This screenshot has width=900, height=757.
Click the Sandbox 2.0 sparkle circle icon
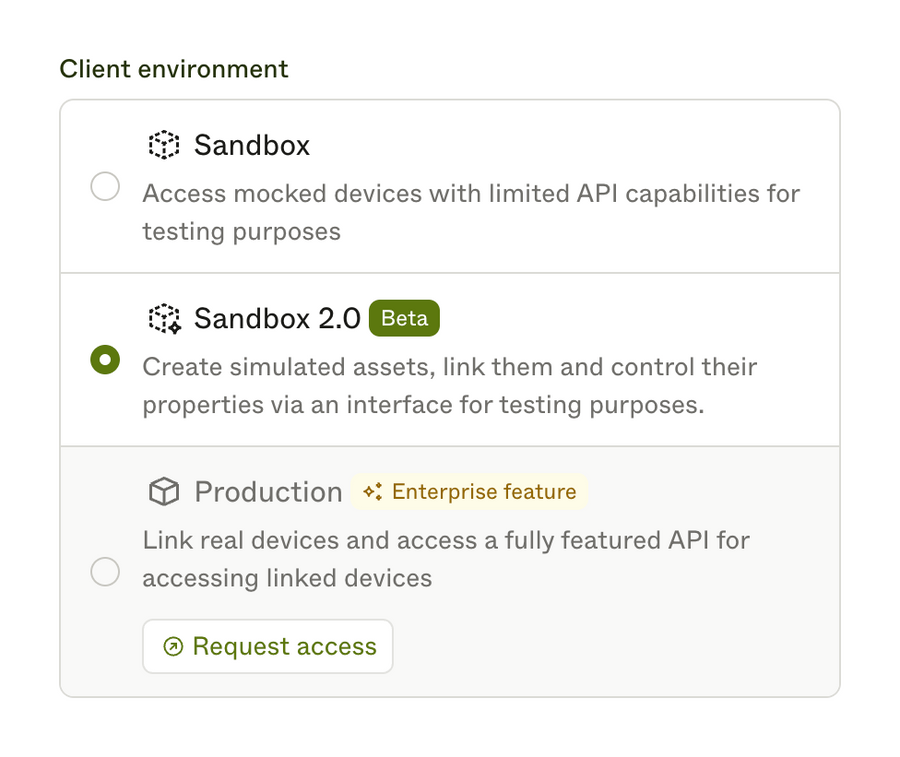click(163, 318)
